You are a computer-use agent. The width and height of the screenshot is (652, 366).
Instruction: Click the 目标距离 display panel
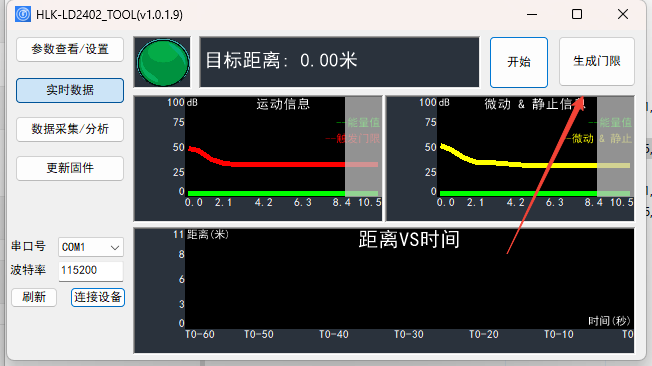point(339,62)
